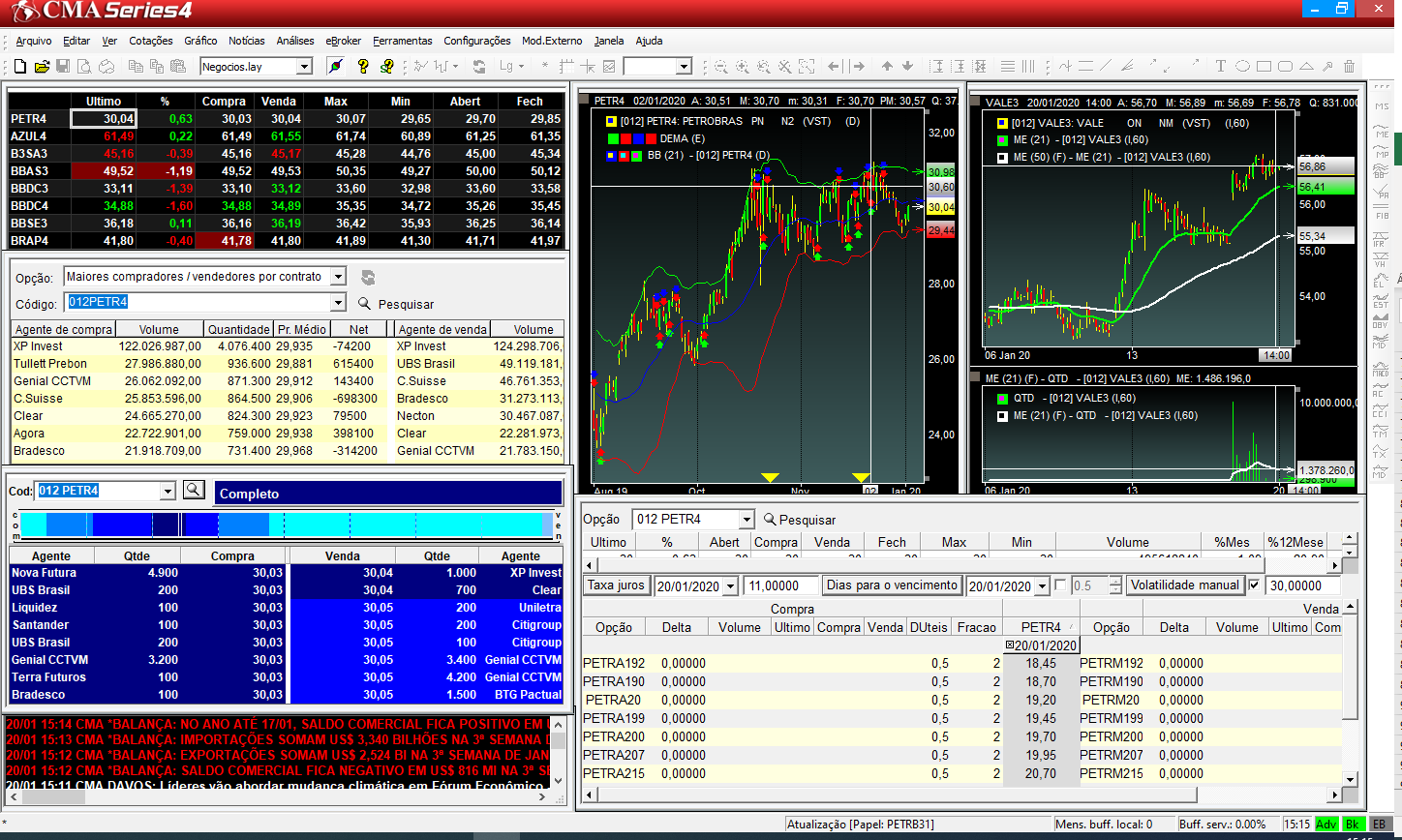1402x840 pixels.
Task: Click the trash delete drawing icon
Action: point(1350,67)
